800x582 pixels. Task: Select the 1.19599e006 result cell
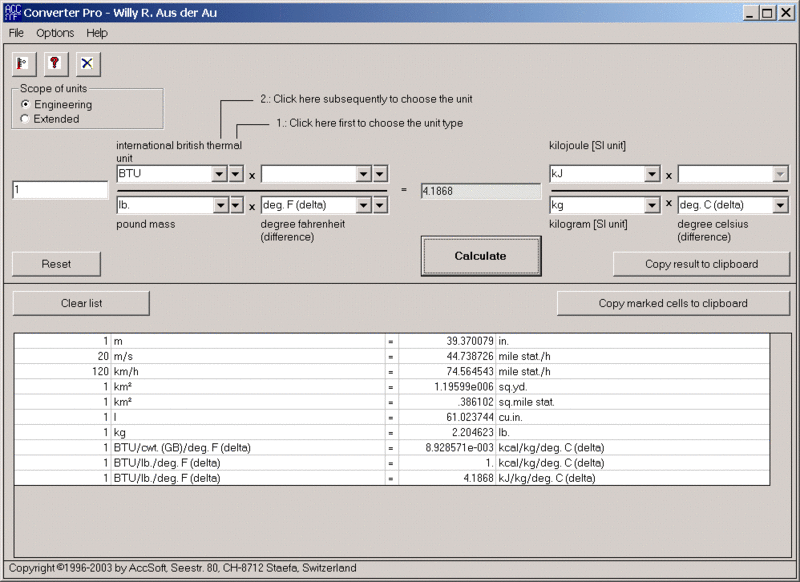coord(447,387)
